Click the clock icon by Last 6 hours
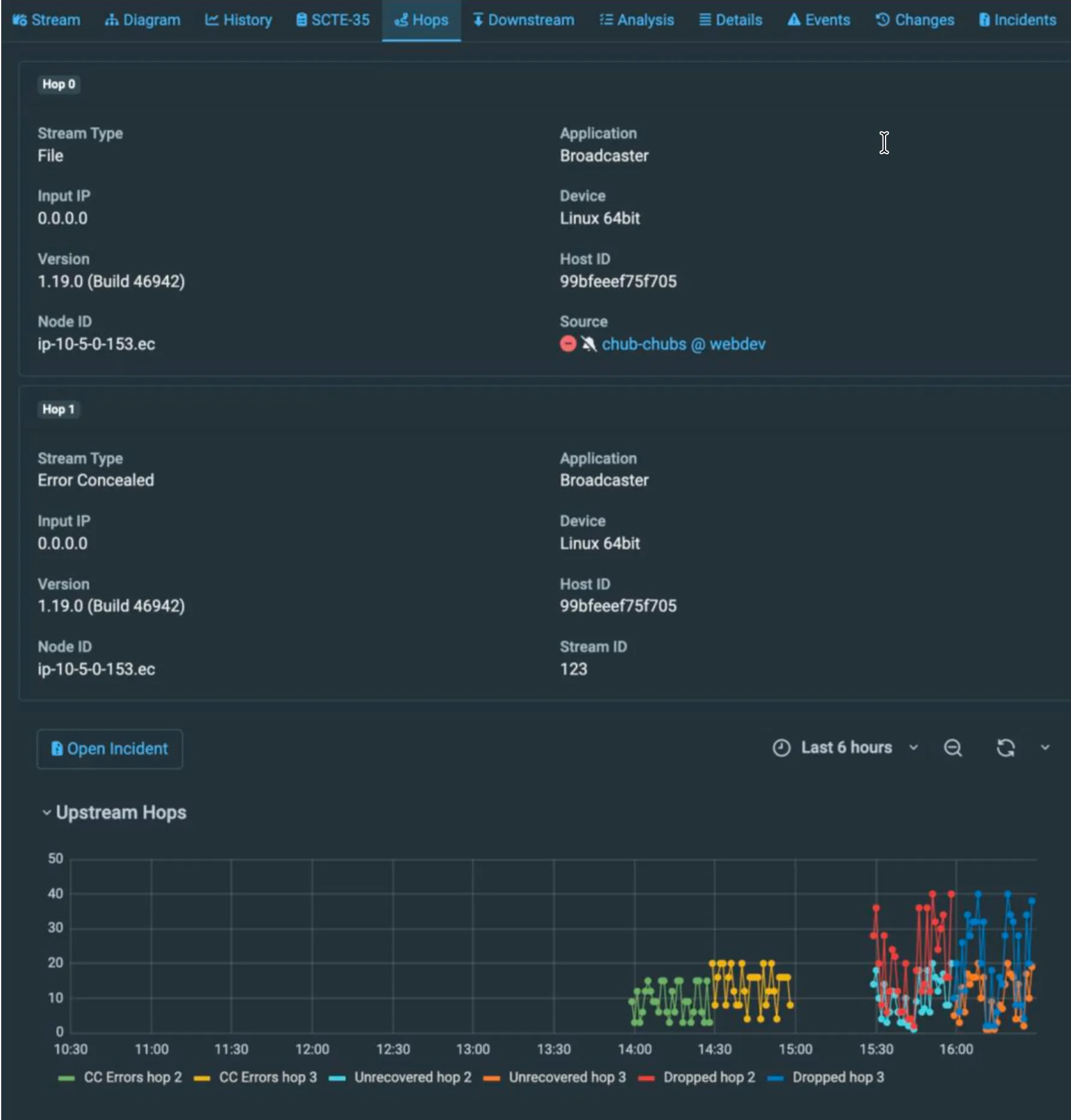Viewport: 1071px width, 1120px height. click(x=781, y=748)
